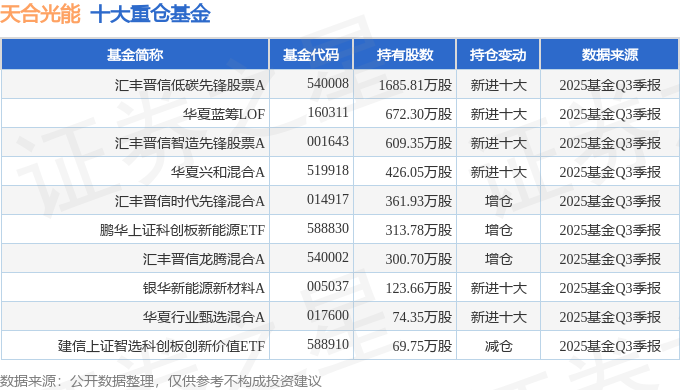680x390 pixels.
Task: Click the 74.35万股 holding value
Action: tap(422, 317)
